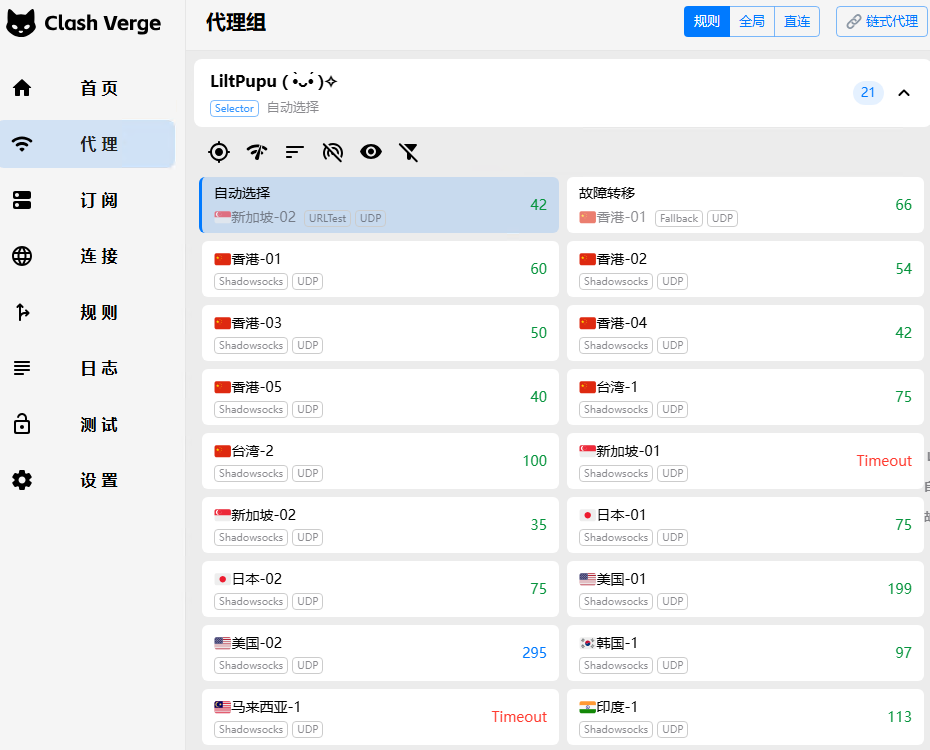Collapse the LiltPupu proxy group
This screenshot has width=930, height=750.
[x=904, y=93]
